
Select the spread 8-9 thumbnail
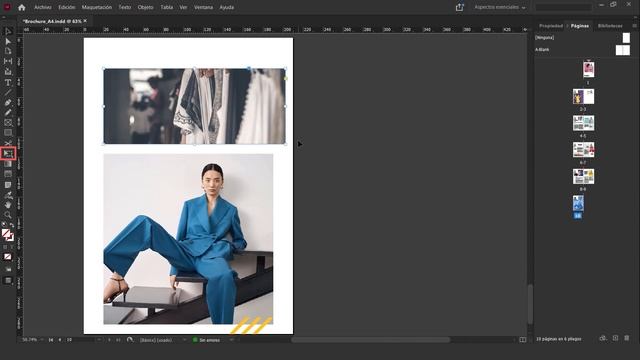(x=583, y=176)
